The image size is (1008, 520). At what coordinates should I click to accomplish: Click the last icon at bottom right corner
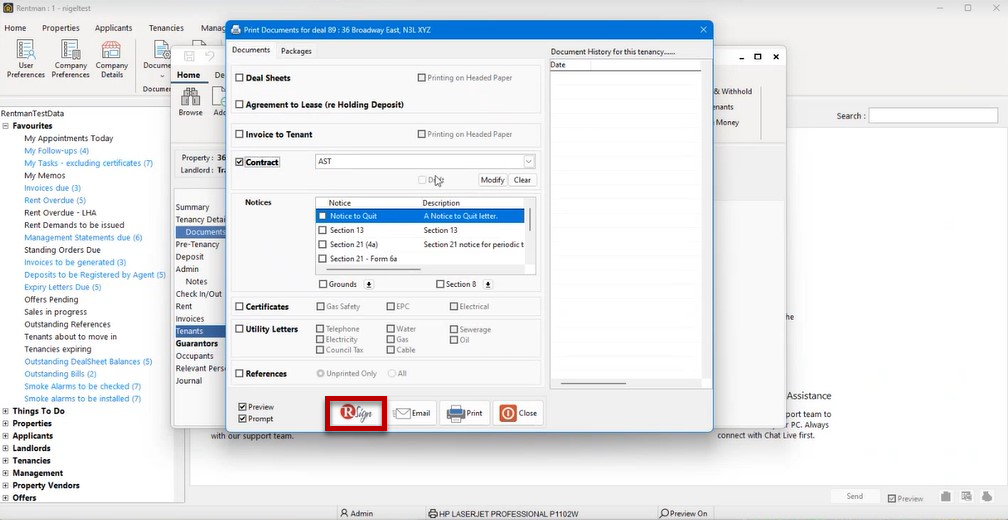coord(987,497)
